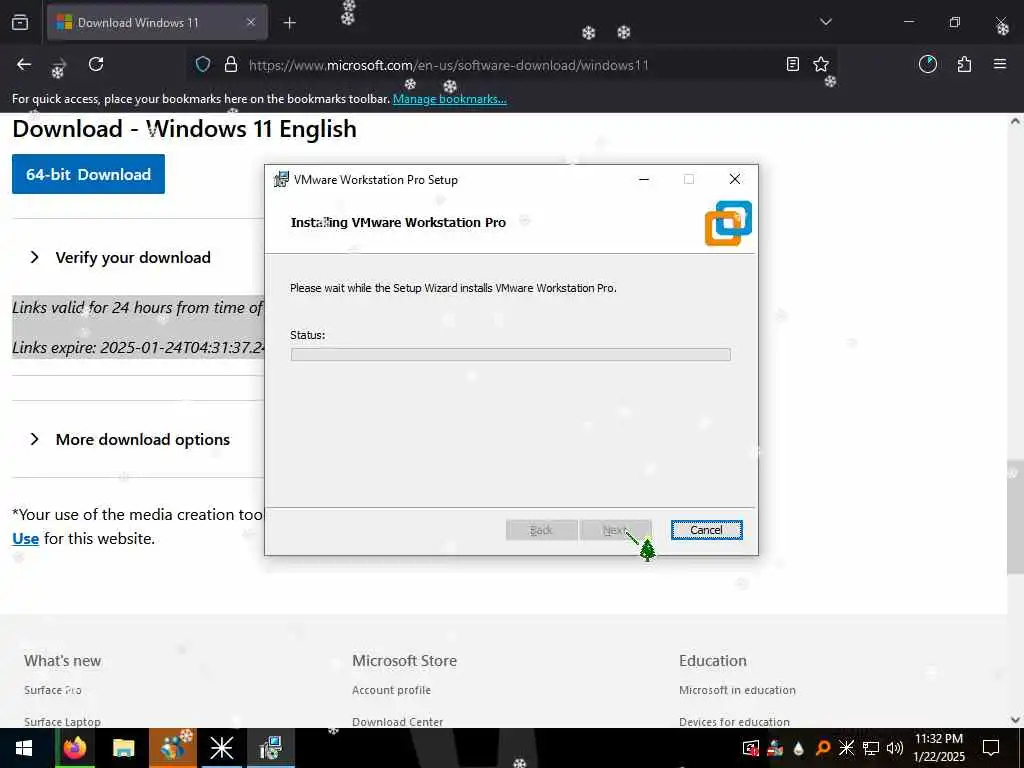This screenshot has height=768, width=1024.
Task: Open Devices for education footer link
Action: tap(734, 722)
